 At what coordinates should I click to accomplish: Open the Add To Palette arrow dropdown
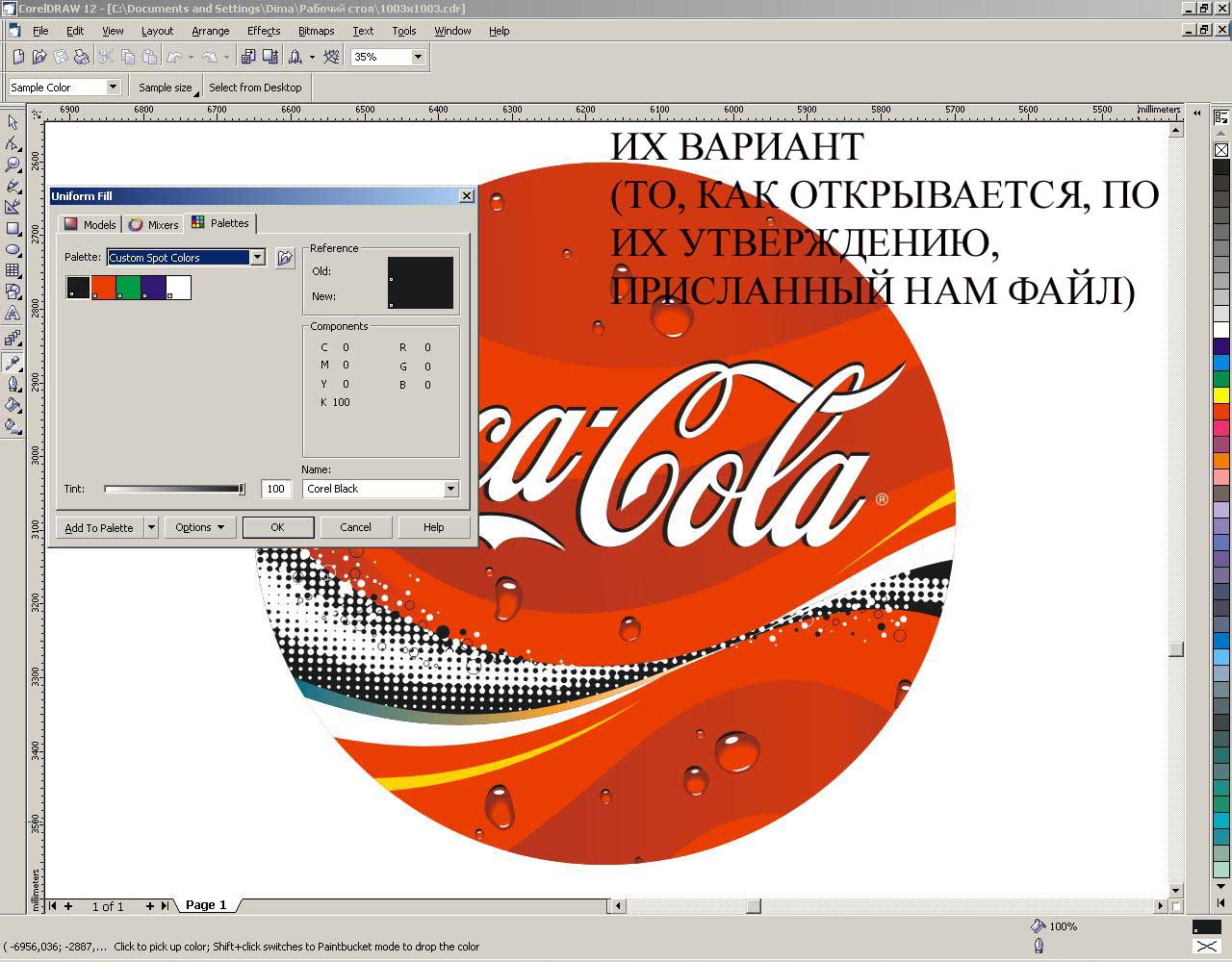pos(151,527)
